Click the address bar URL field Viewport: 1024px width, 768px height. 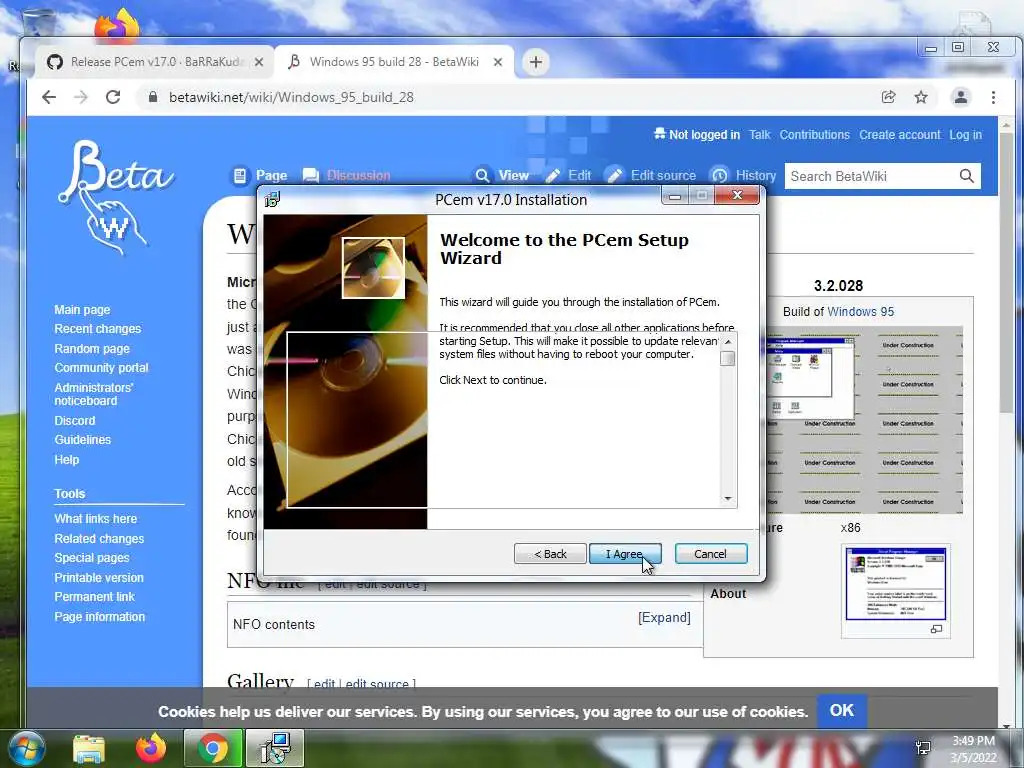[509, 97]
